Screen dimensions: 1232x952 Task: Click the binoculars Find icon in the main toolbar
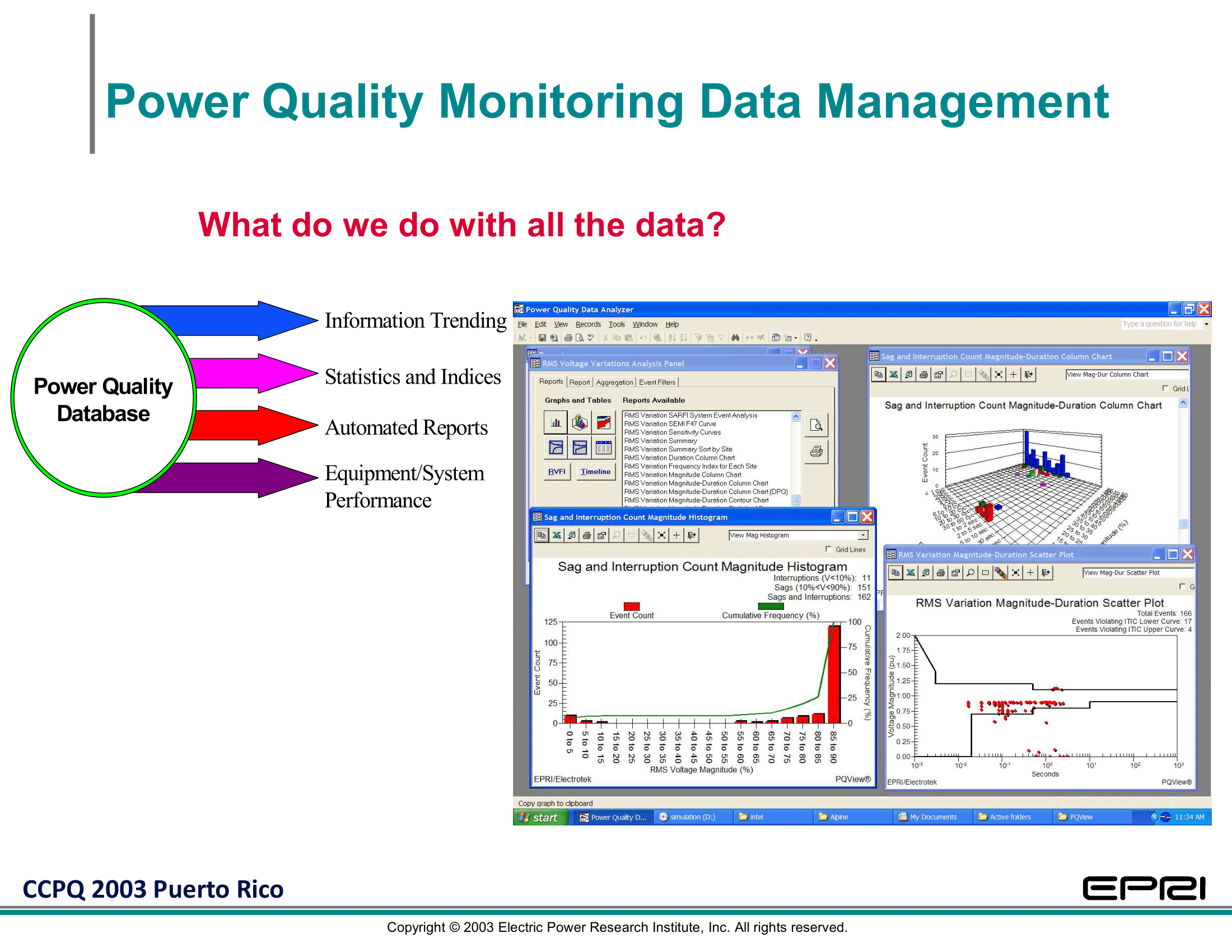[x=735, y=338]
